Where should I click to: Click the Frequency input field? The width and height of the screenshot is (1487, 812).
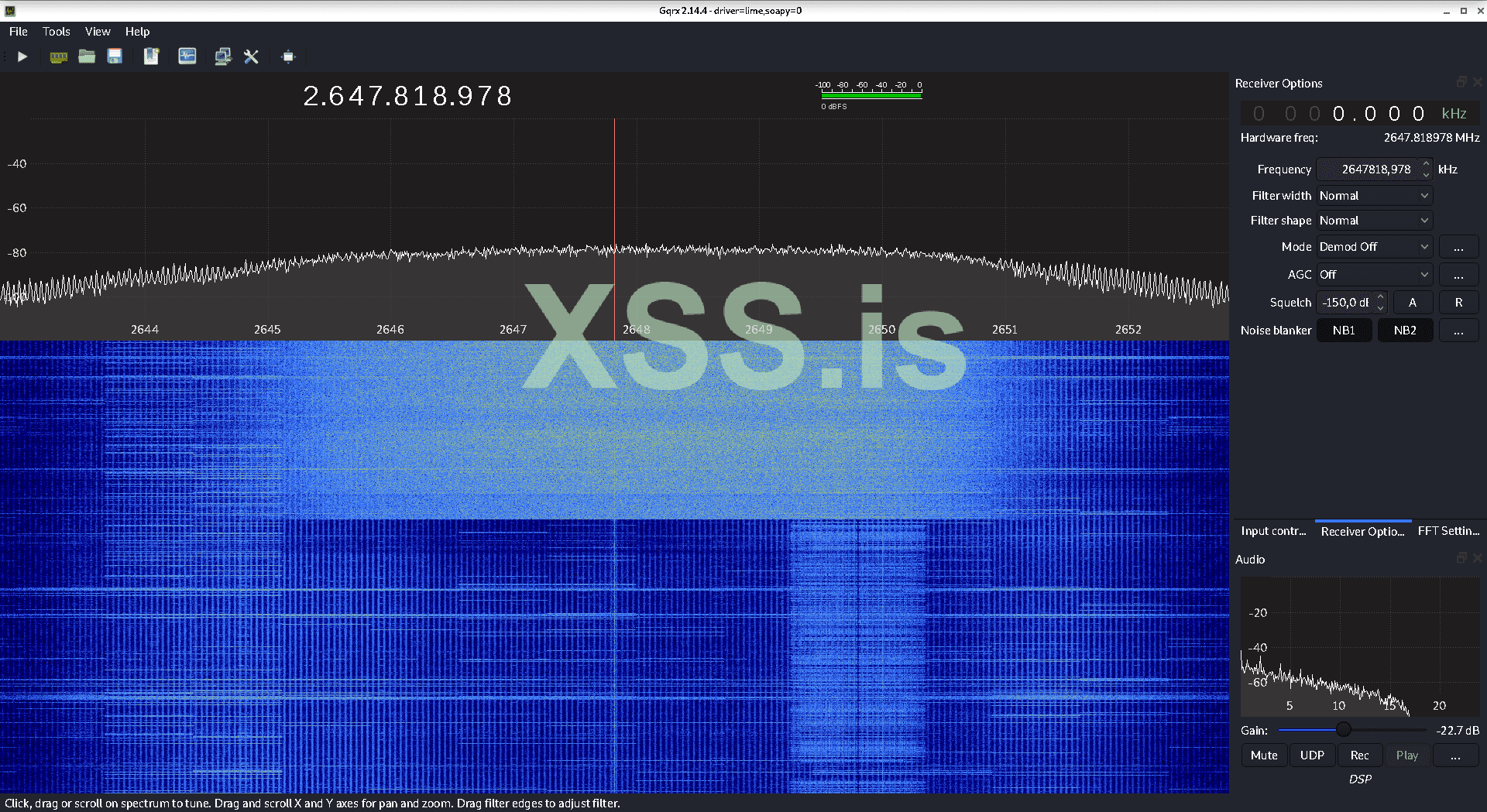1372,169
